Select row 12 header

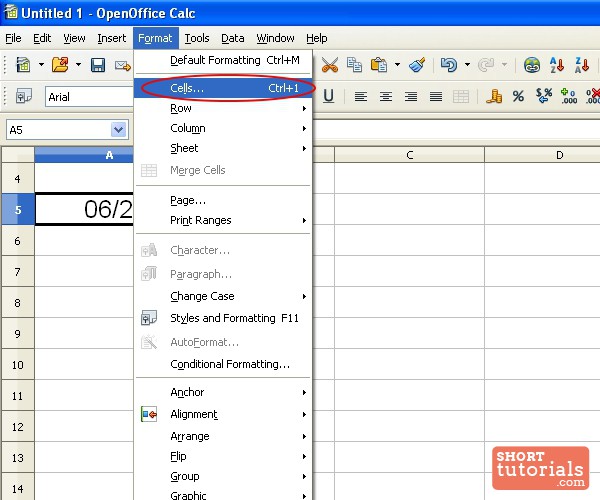pyautogui.click(x=18, y=427)
